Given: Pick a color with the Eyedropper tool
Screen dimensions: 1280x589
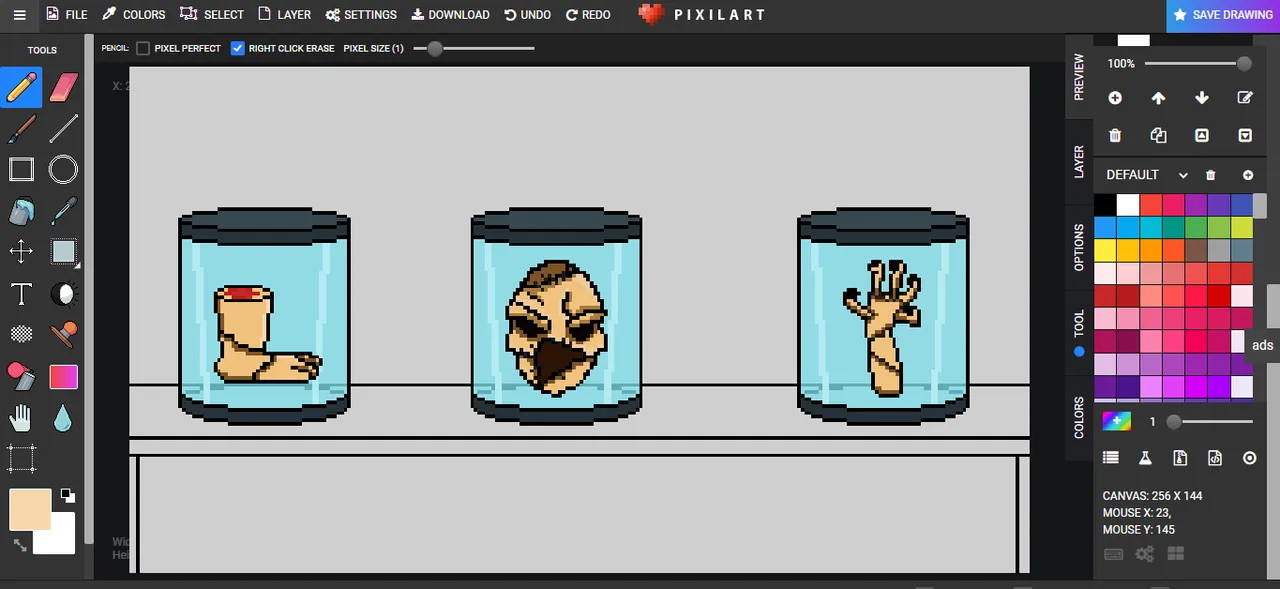Looking at the screenshot, I should [63, 211].
